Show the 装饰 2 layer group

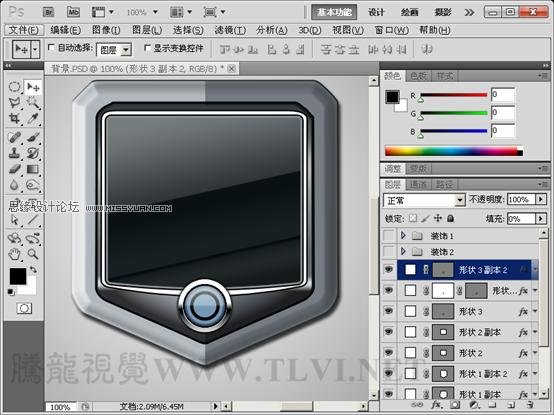[x=389, y=251]
